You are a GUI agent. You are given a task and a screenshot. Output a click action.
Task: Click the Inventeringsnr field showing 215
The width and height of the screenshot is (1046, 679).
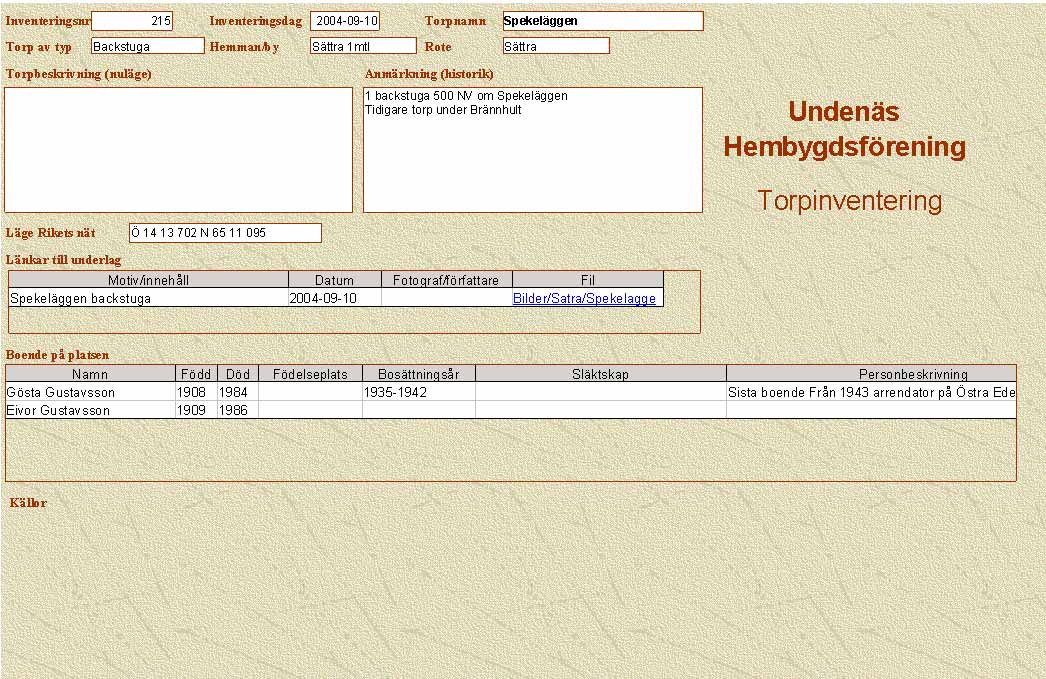(x=132, y=21)
